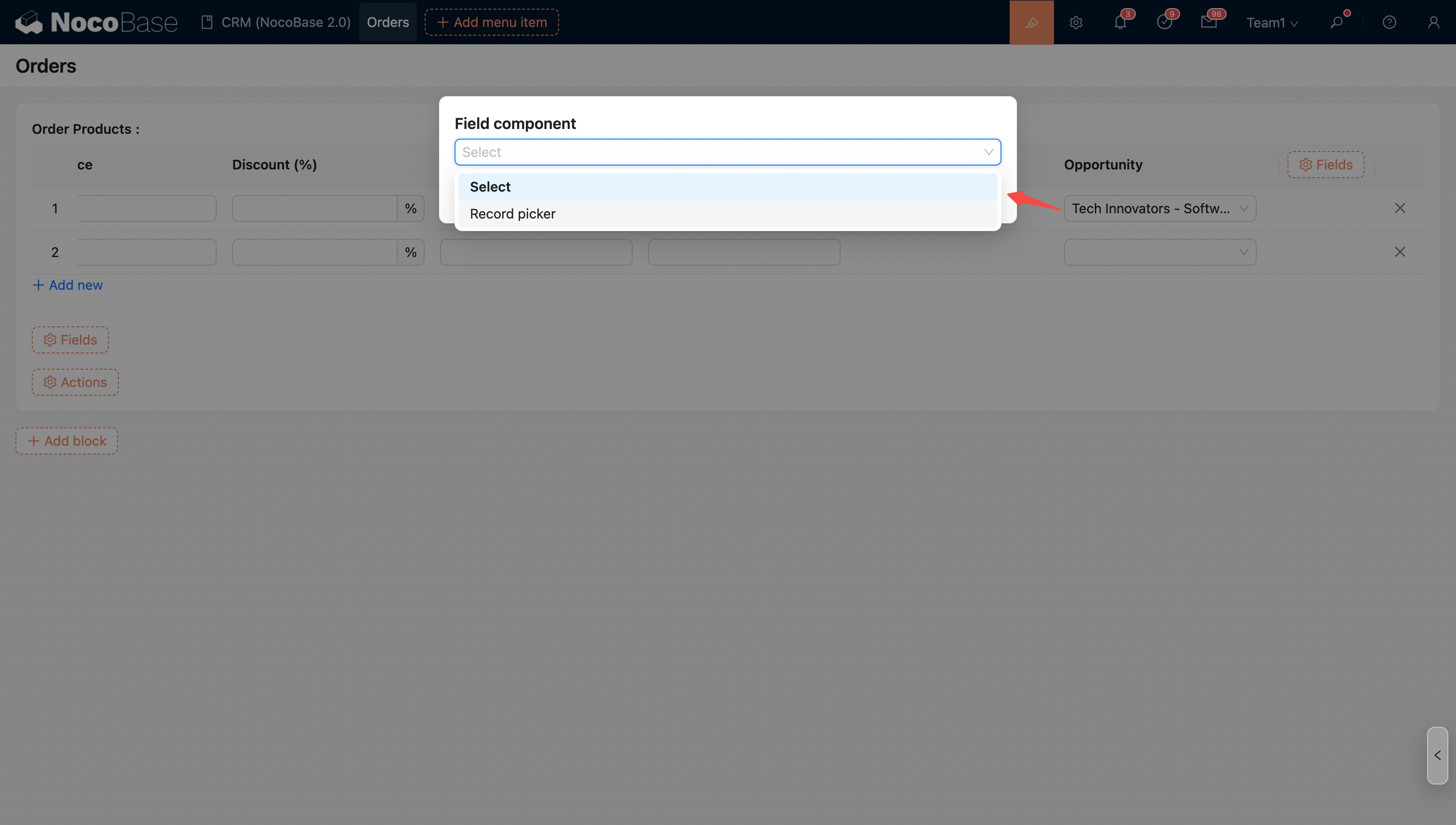Image resolution: width=1456 pixels, height=825 pixels.
Task: Open the Team1 role switcher dropdown
Action: 1271,23
